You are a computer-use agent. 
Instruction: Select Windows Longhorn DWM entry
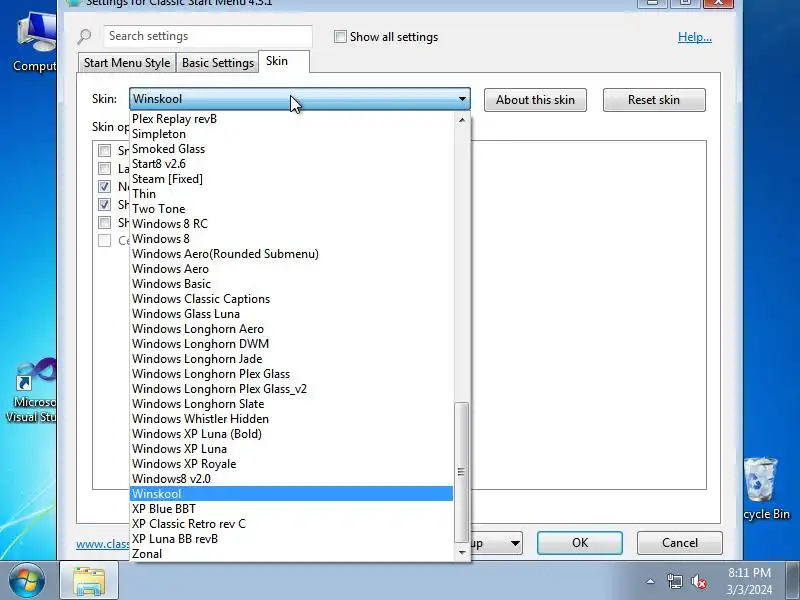pyautogui.click(x=292, y=344)
